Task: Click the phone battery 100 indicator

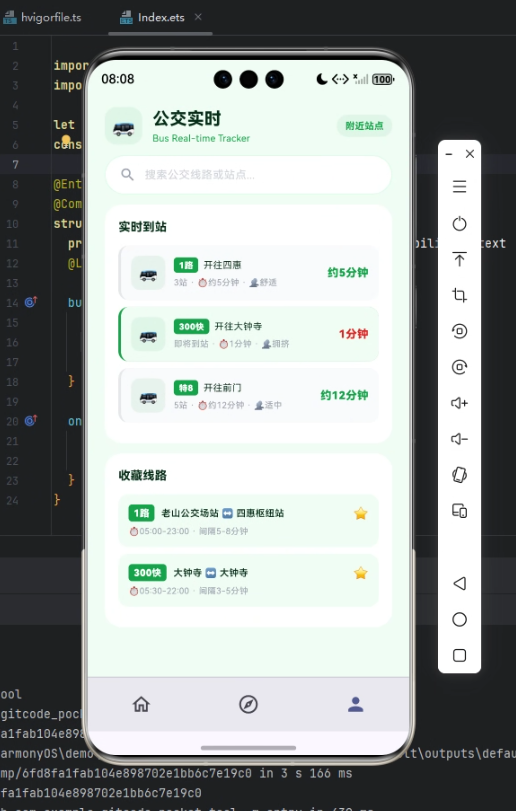Action: [383, 79]
